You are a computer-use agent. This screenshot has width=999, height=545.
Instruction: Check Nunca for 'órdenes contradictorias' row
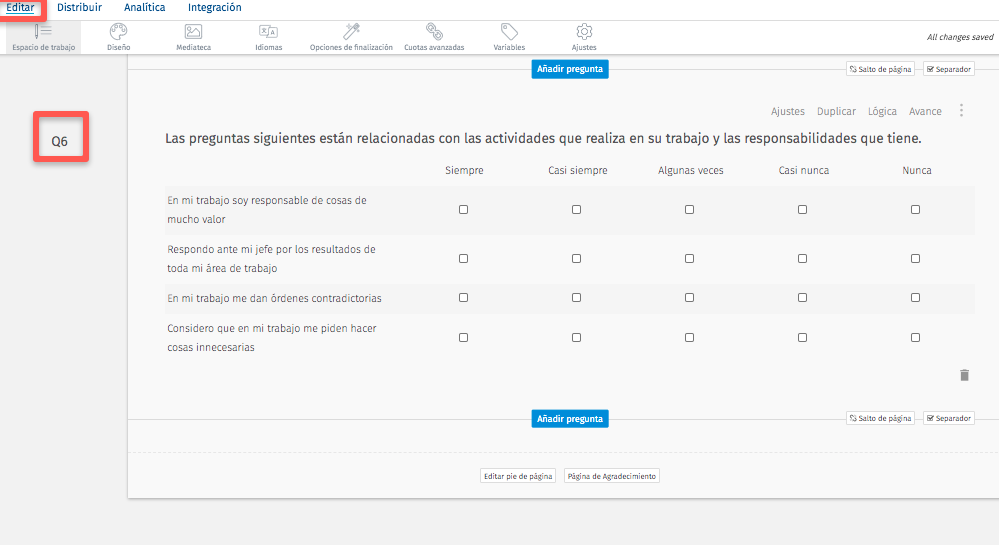point(916,298)
